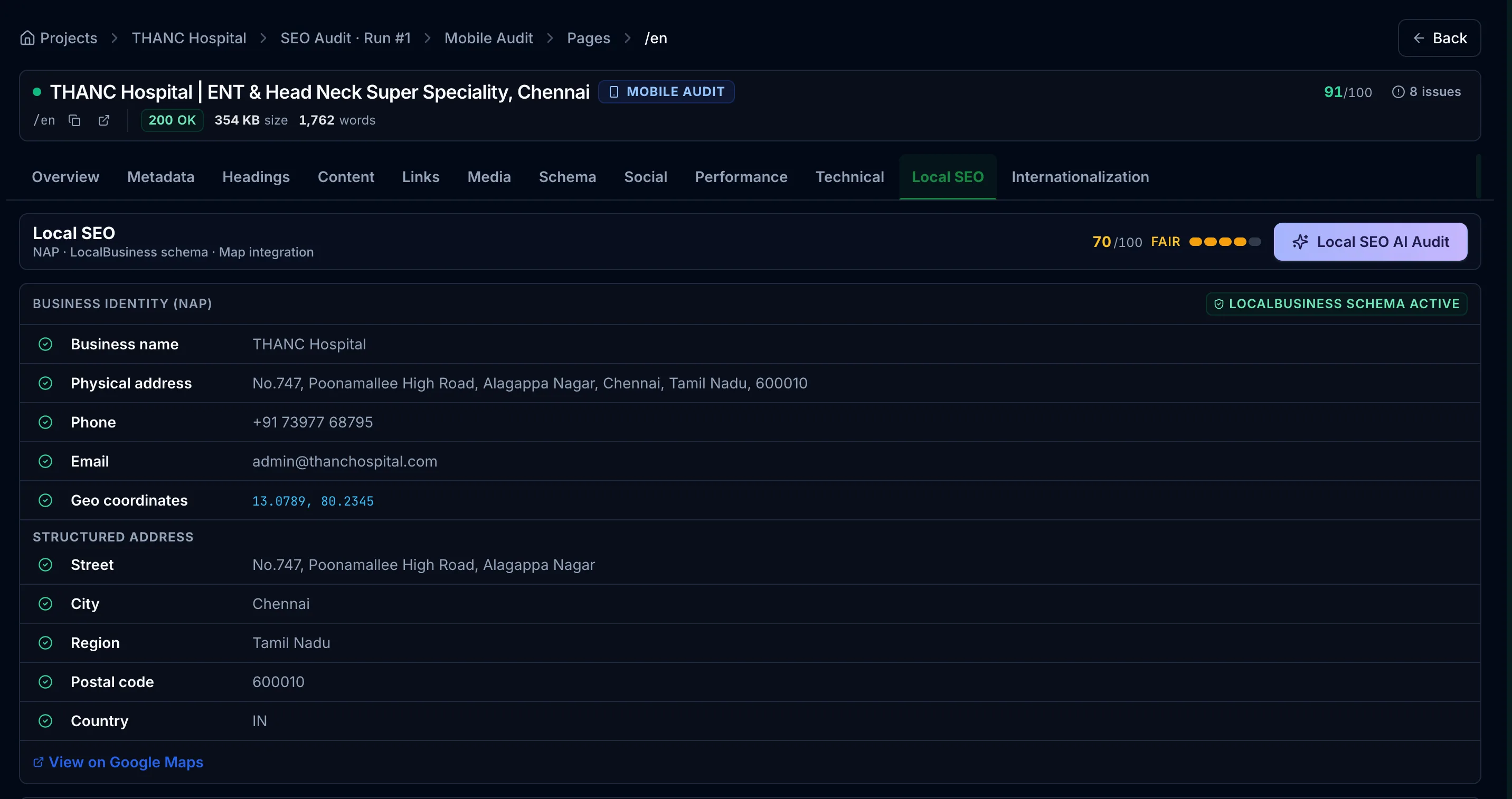Click the 1,762 words count
Viewport: 1512px width, 799px height.
[337, 120]
